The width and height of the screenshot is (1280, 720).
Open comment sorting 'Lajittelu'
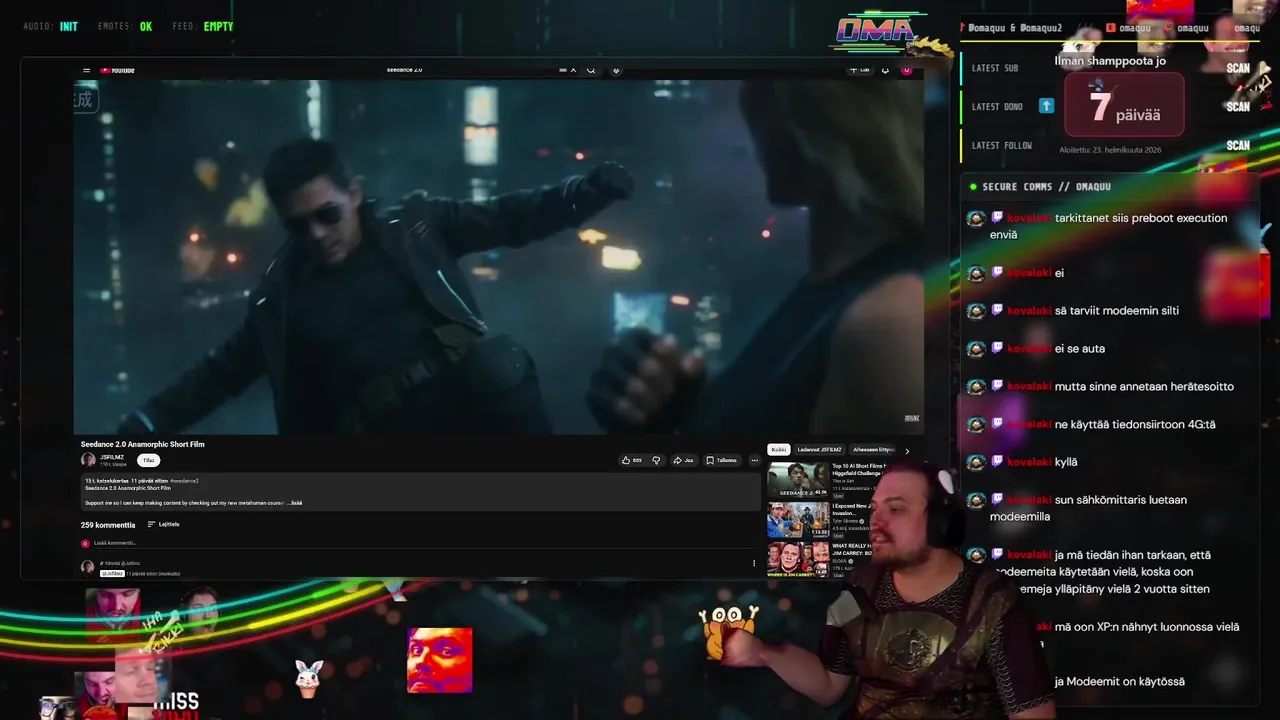[164, 524]
